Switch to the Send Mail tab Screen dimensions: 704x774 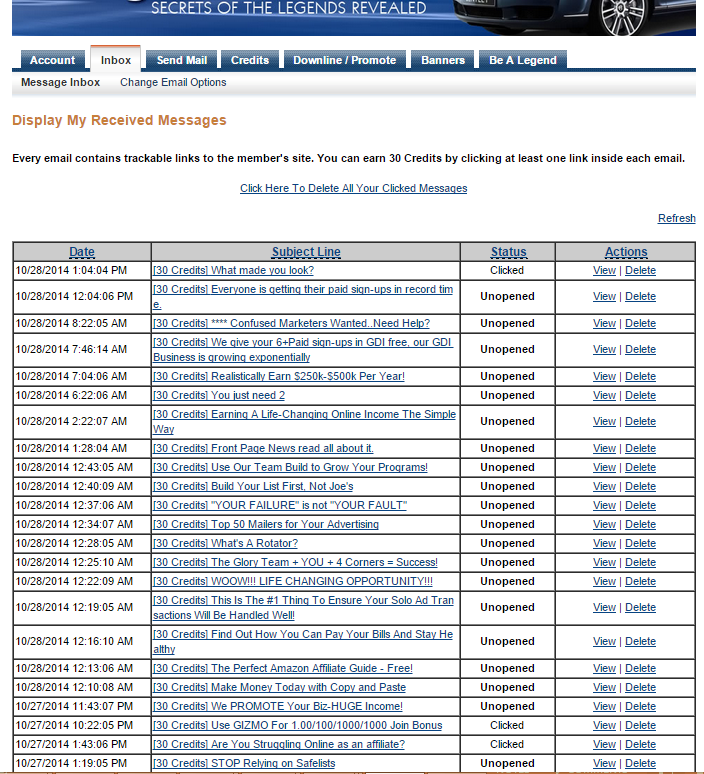coord(182,60)
